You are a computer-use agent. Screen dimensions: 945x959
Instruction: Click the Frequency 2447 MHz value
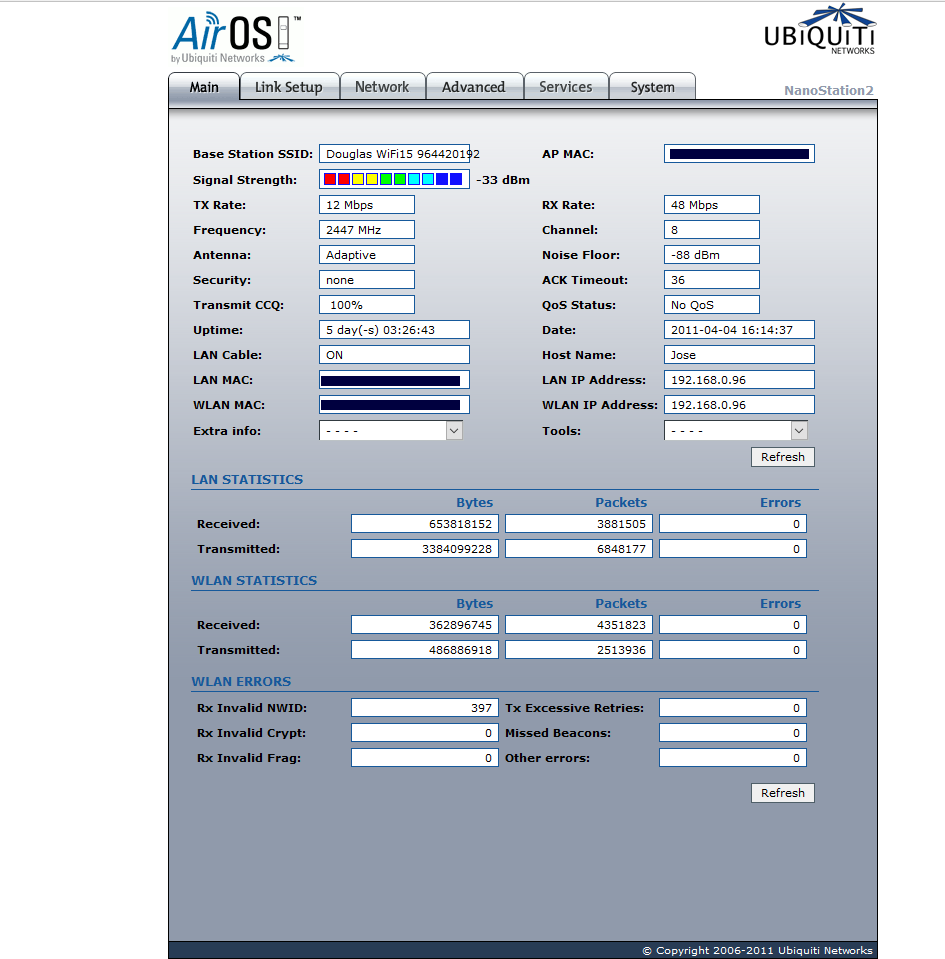pos(366,230)
